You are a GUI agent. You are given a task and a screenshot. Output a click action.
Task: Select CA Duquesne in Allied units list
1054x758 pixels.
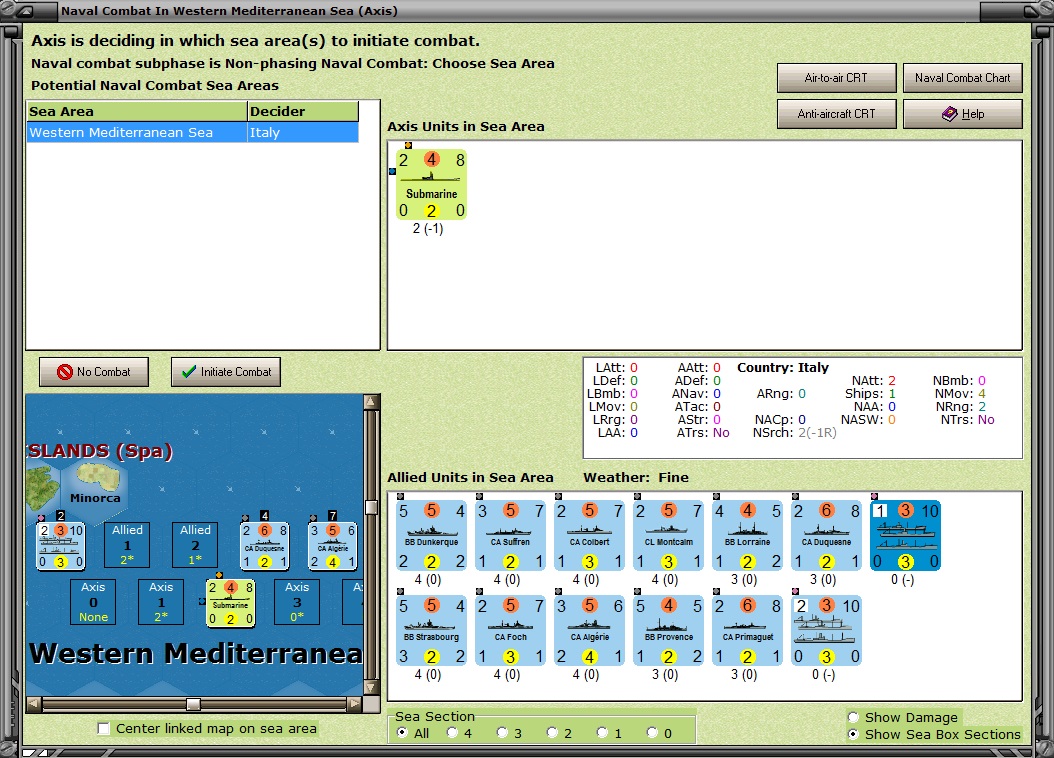(x=826, y=536)
